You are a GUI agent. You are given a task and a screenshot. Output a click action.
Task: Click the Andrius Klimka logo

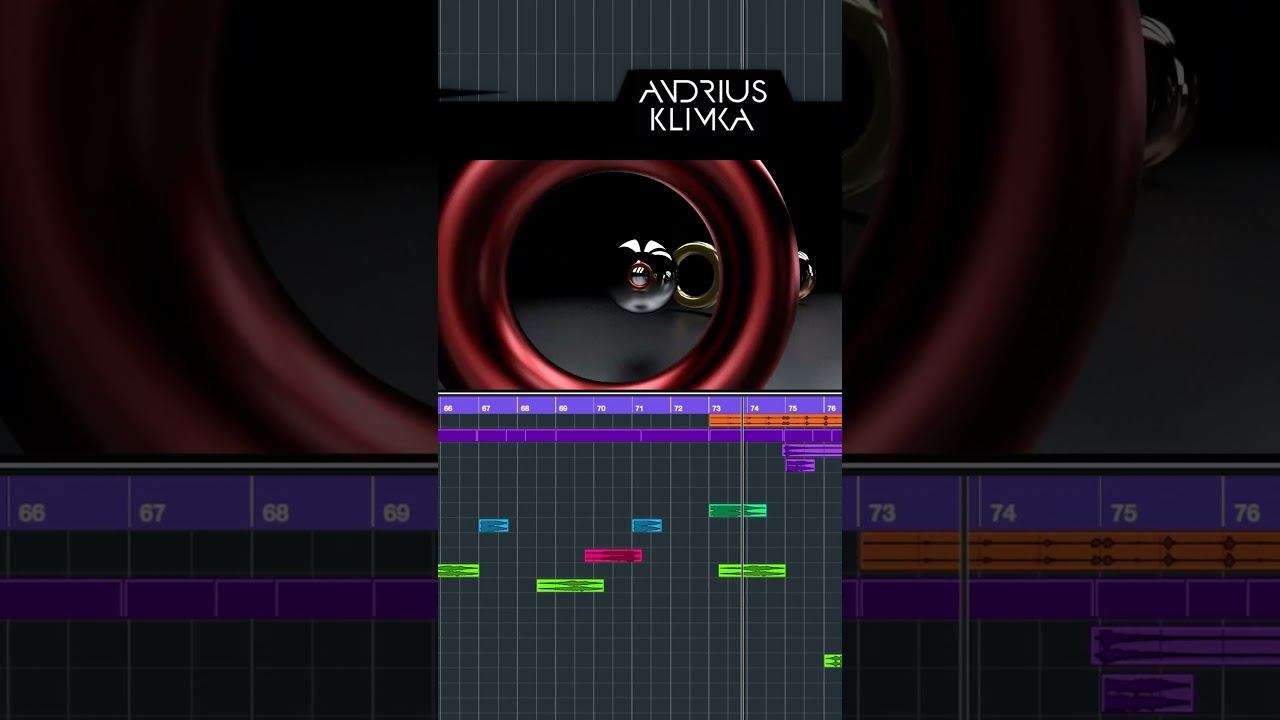[703, 106]
